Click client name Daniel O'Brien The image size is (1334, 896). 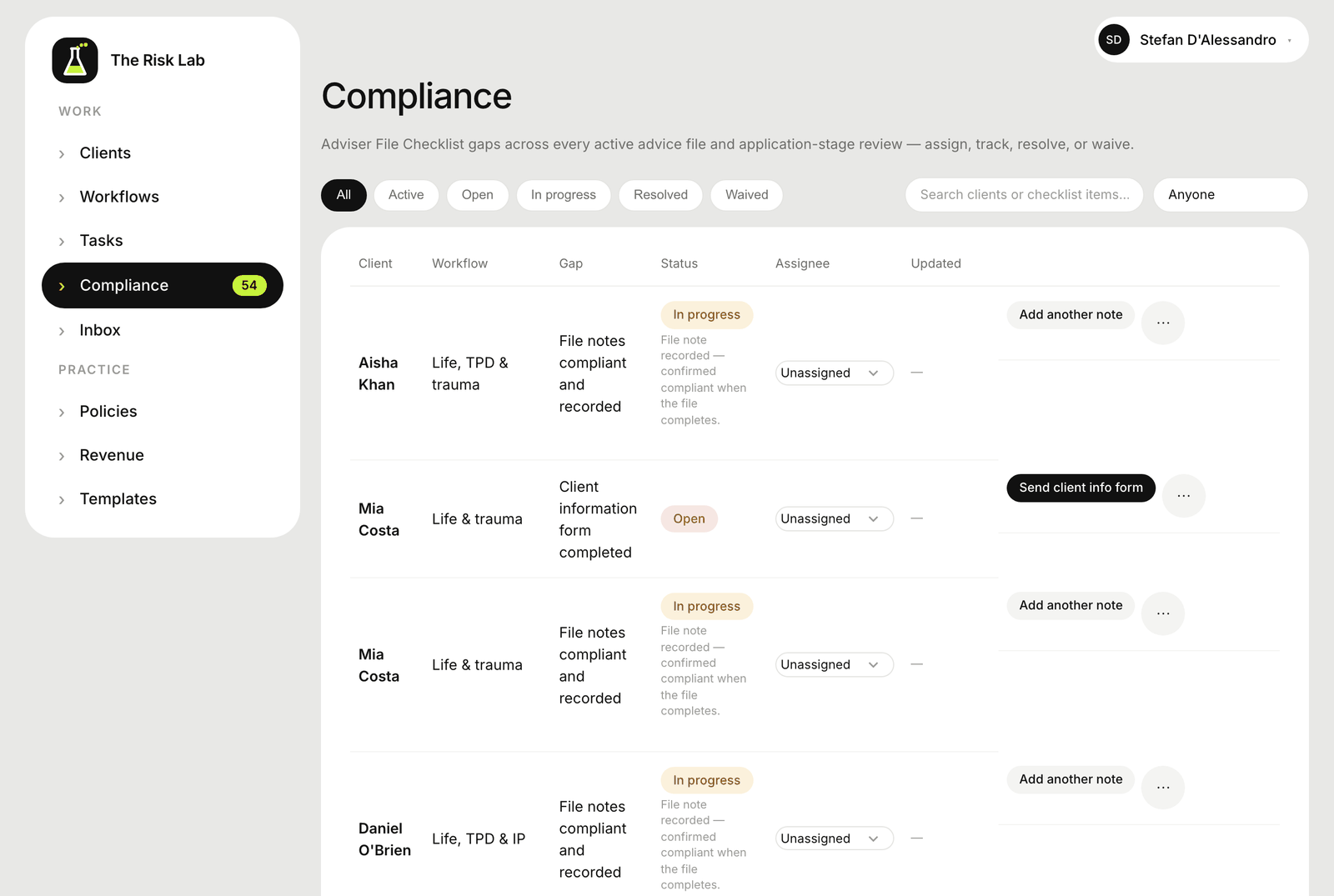(x=384, y=839)
